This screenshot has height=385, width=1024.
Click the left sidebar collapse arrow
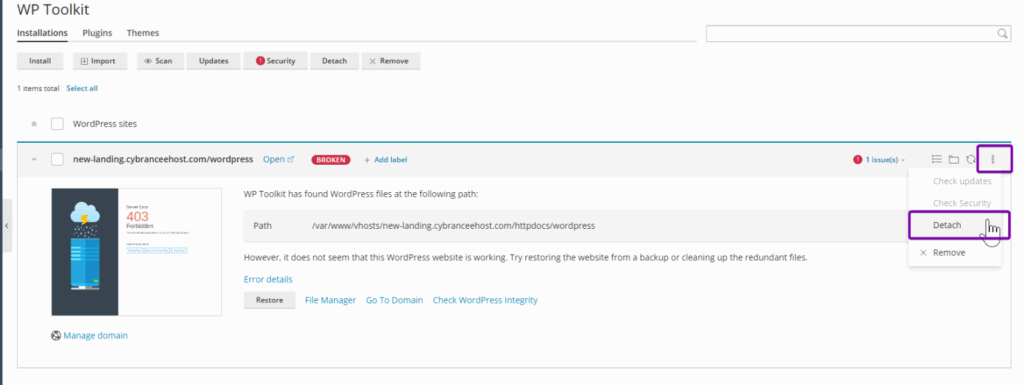(x=6, y=226)
